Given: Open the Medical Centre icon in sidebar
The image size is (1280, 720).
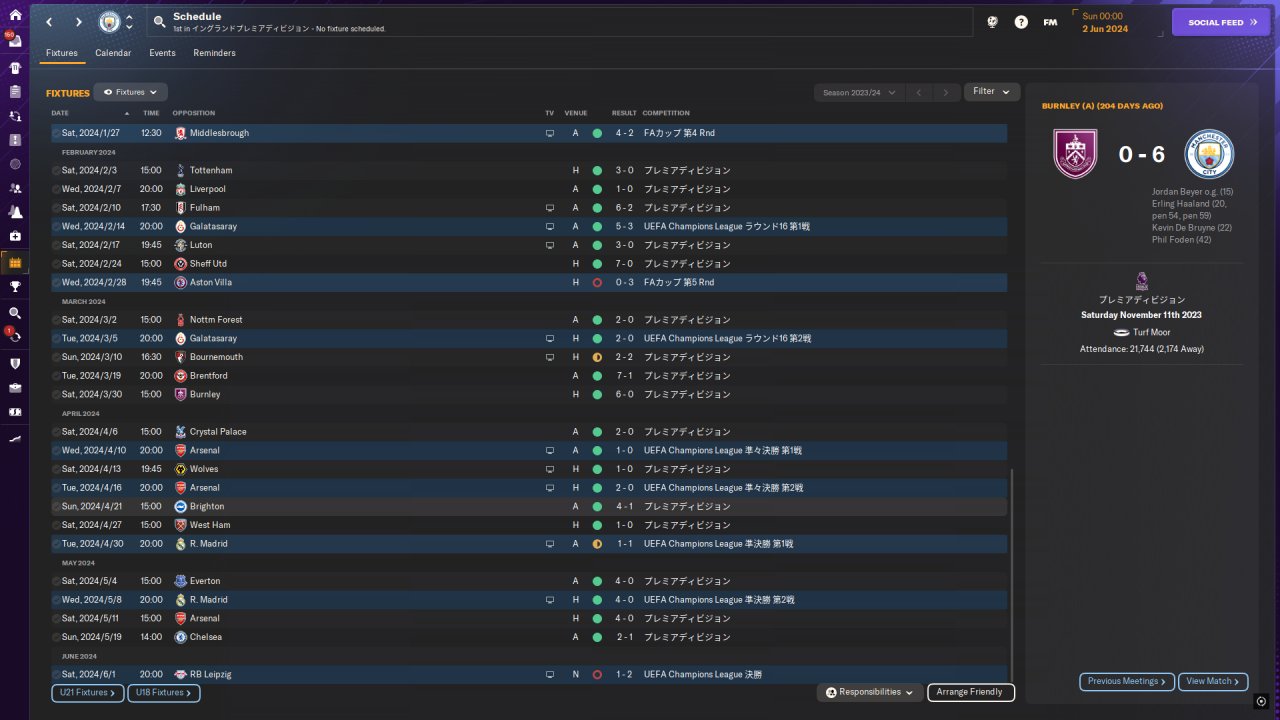Looking at the screenshot, I should coord(15,236).
